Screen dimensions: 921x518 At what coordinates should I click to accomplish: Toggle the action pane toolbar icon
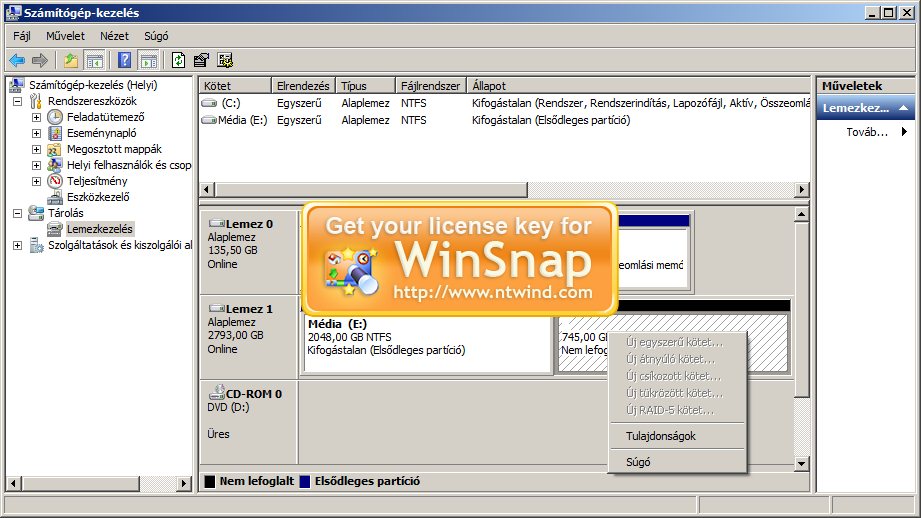pyautogui.click(x=149, y=60)
